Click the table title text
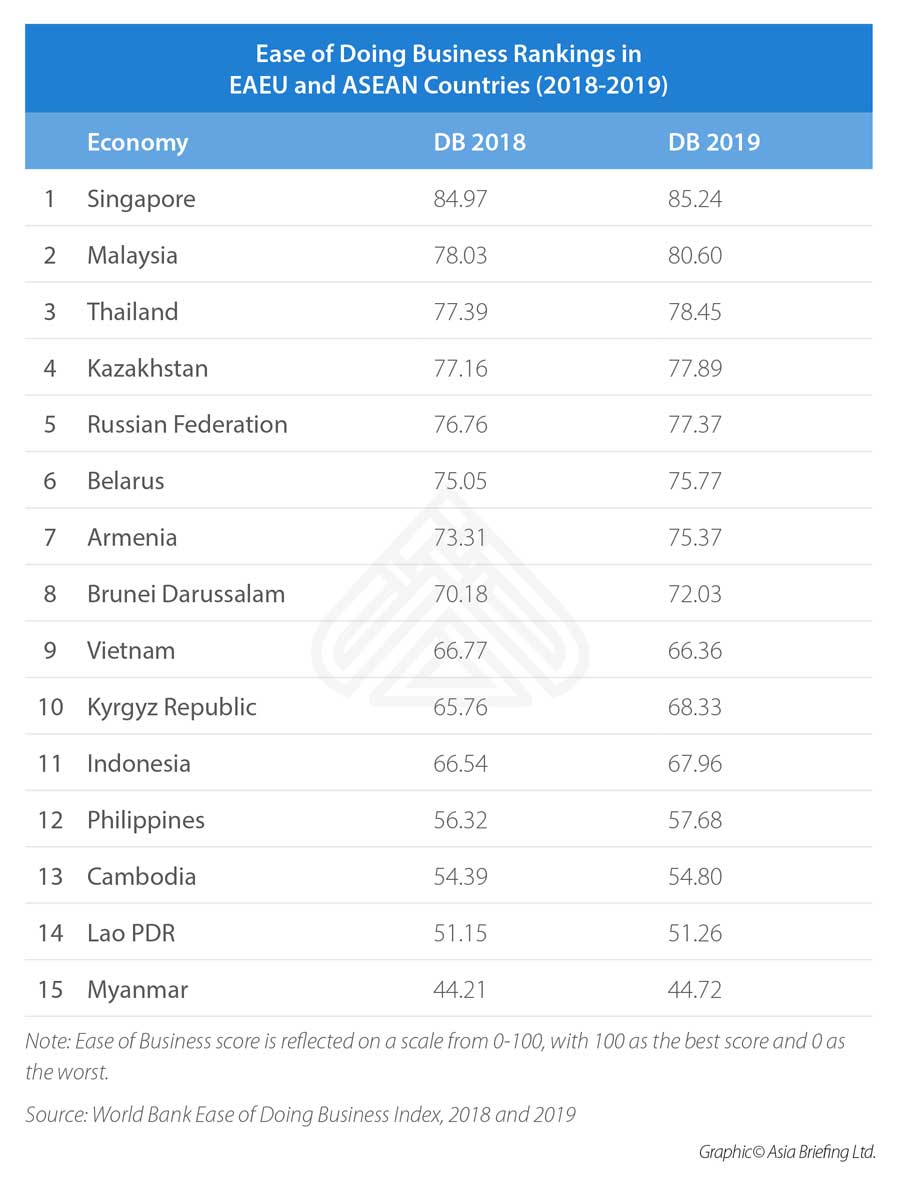 (x=448, y=69)
